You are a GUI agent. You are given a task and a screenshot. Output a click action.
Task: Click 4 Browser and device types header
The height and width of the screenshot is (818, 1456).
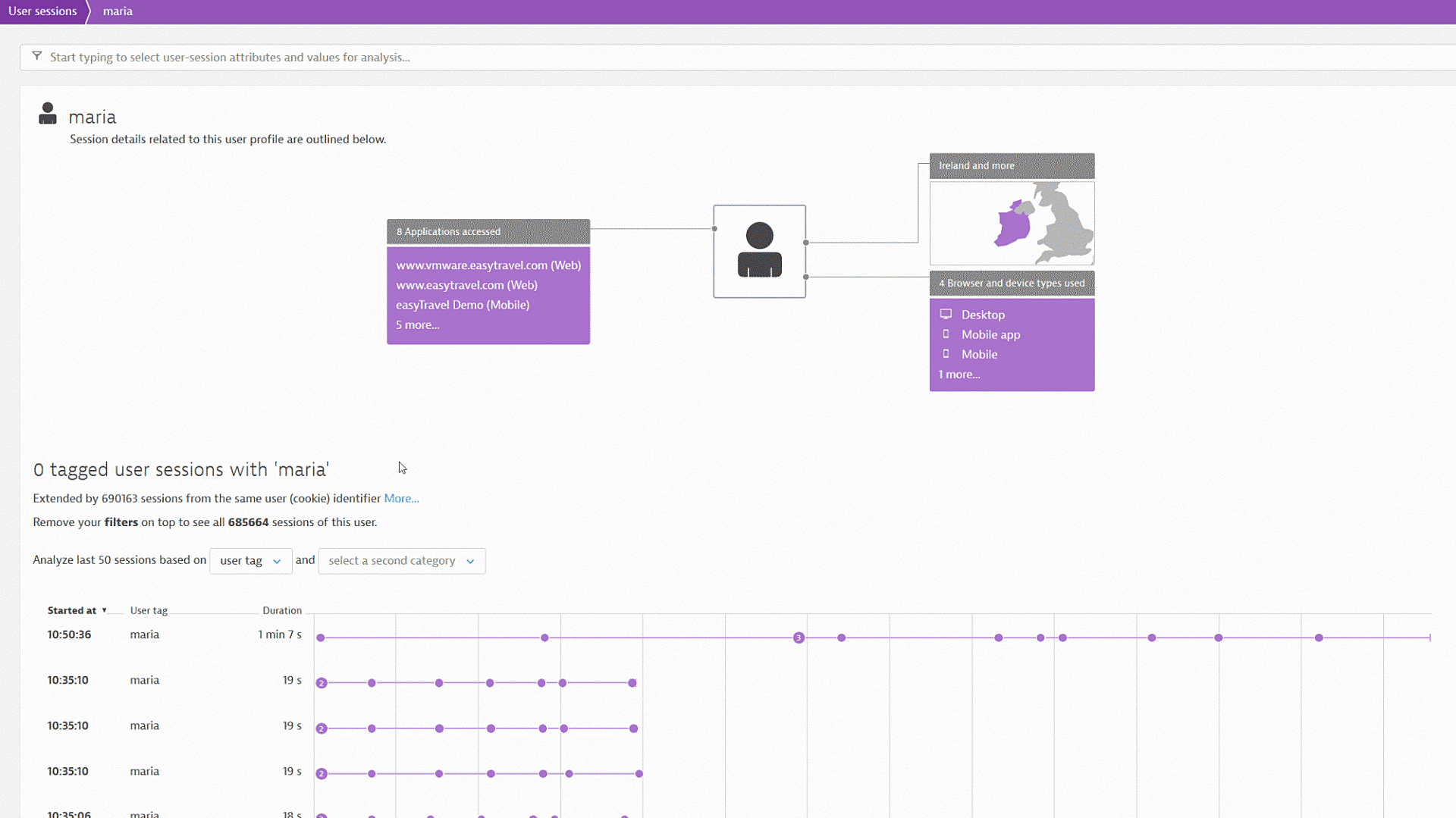(x=1012, y=283)
